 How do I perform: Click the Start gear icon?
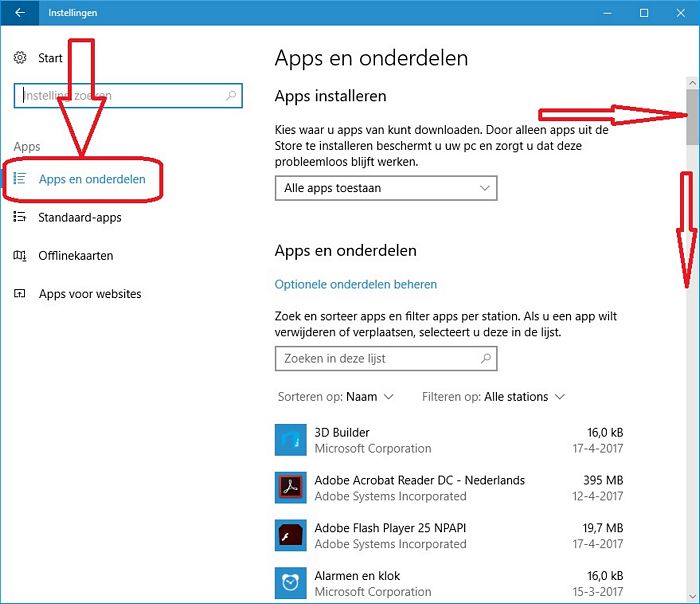point(20,58)
